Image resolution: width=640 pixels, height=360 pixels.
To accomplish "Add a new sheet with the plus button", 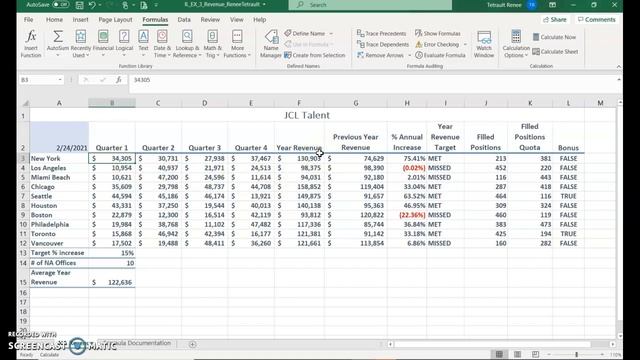I will pos(192,344).
